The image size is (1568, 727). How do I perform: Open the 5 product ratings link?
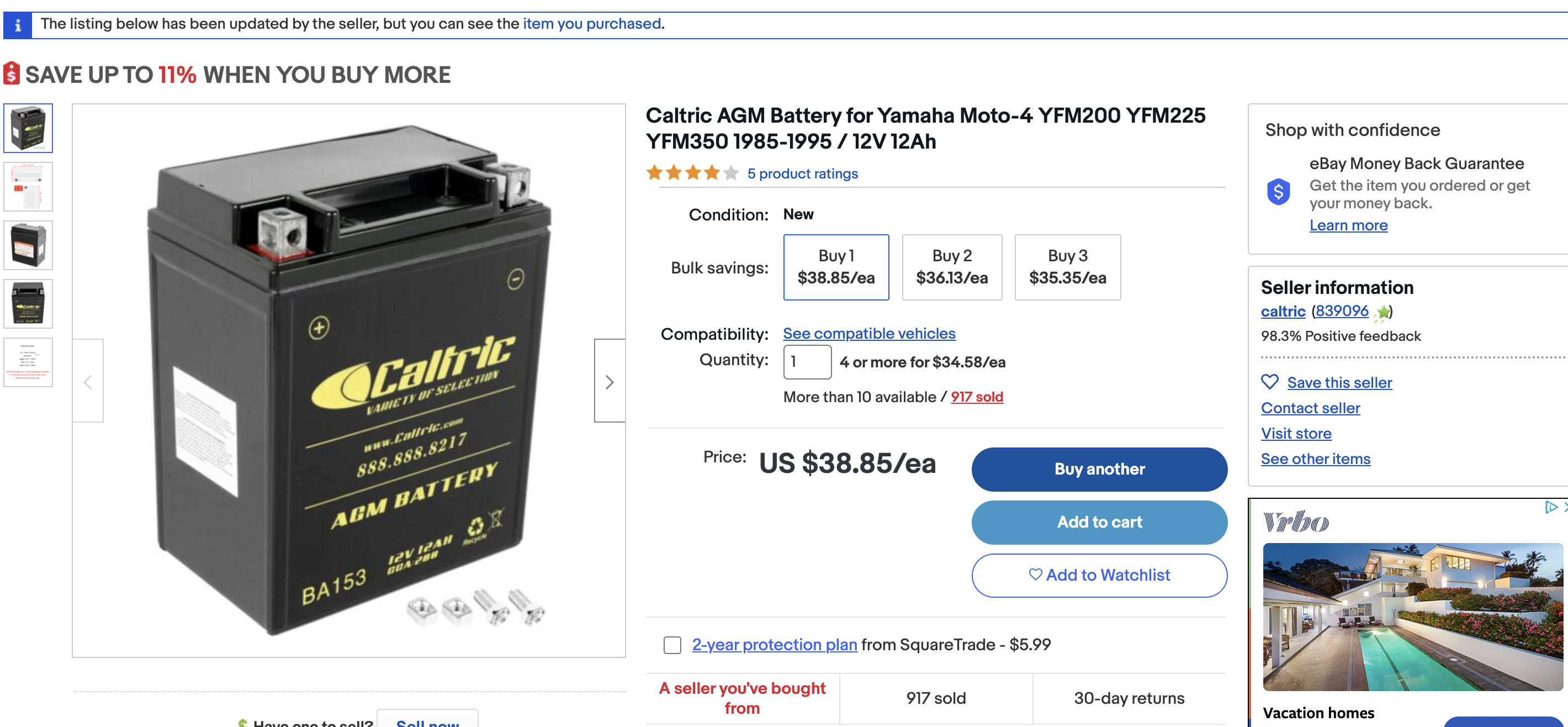(802, 173)
